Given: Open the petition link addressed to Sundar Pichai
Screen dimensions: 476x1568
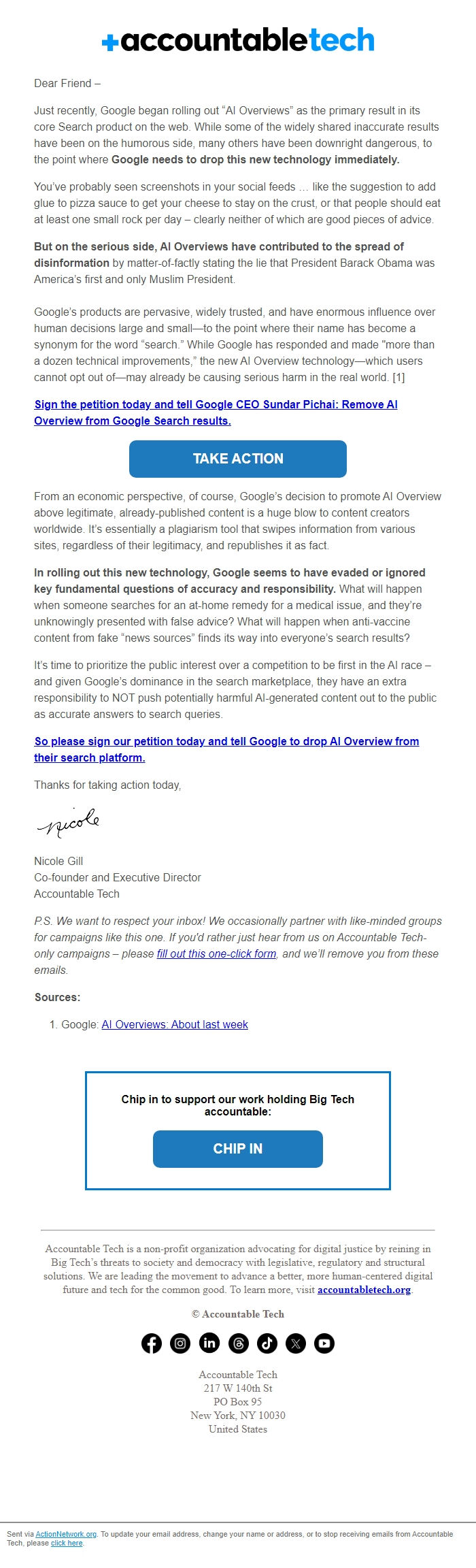Looking at the screenshot, I should pos(215,412).
